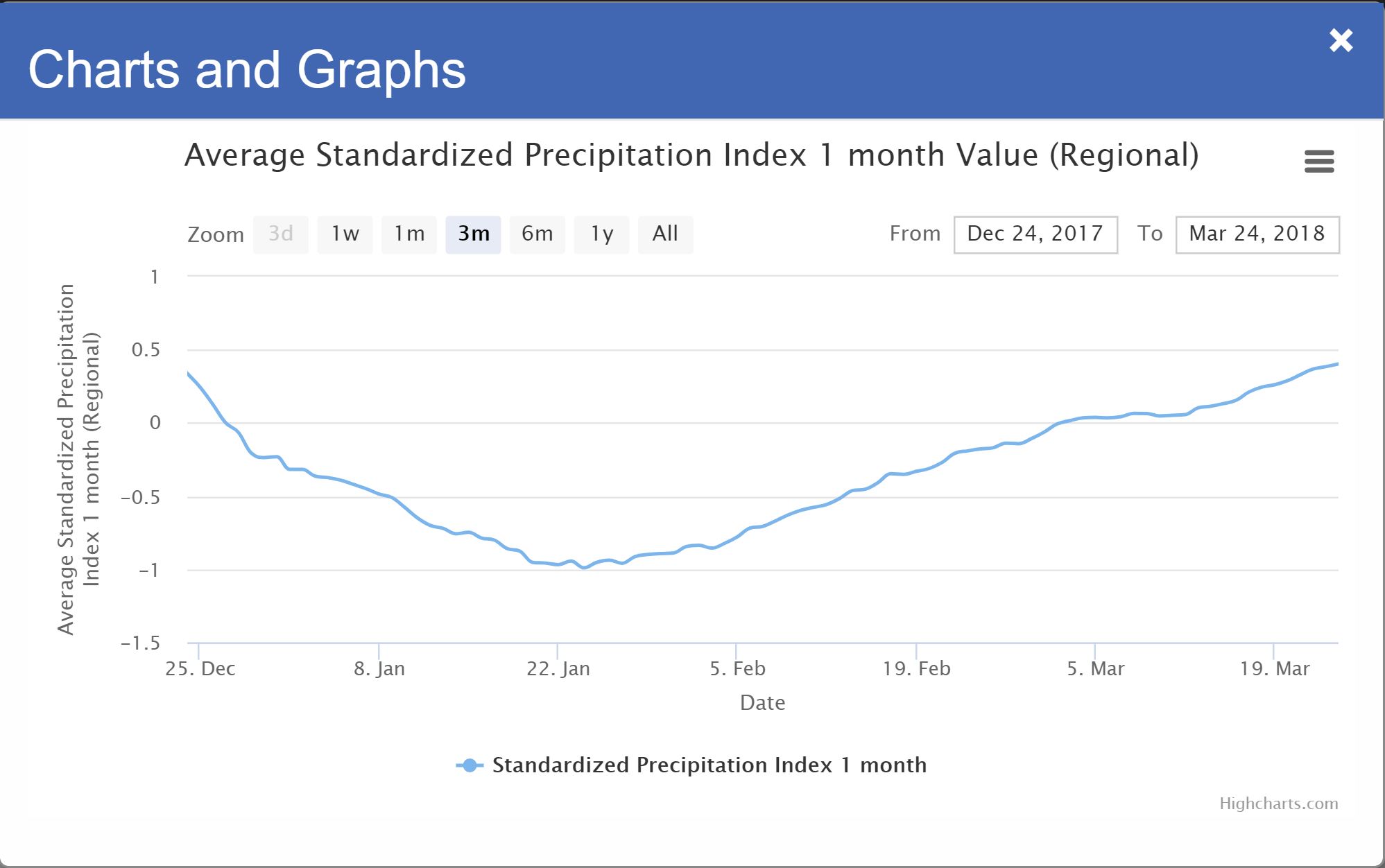Click the Charts and Graphs header title
Viewport: 1385px width, 868px height.
[x=247, y=70]
